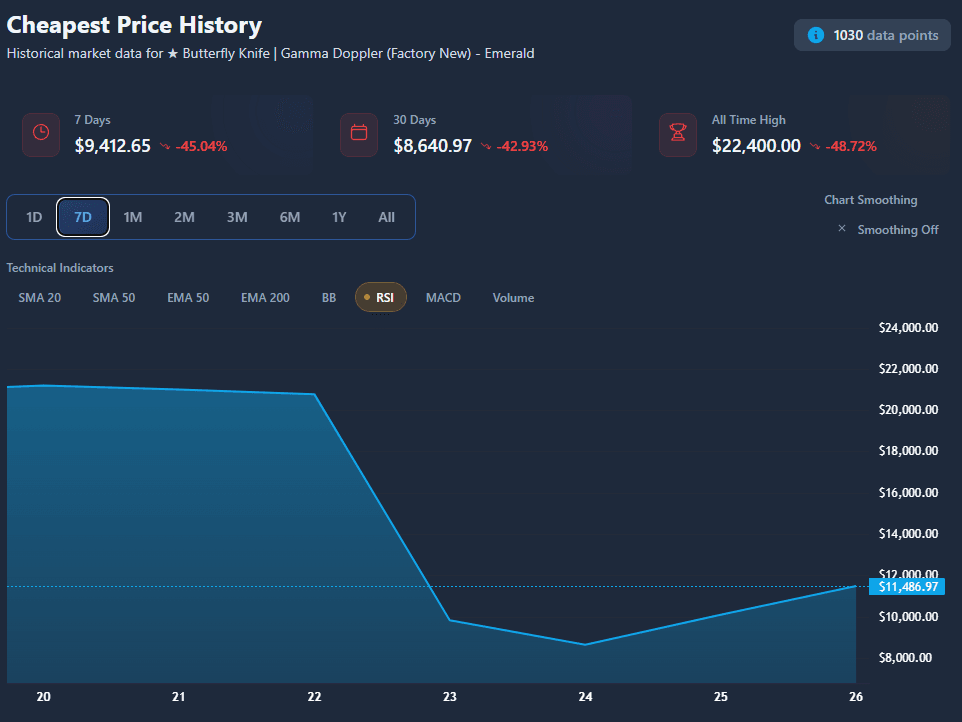962x722 pixels.
Task: Toggle the BB Bollinger Bands indicator
Action: pyautogui.click(x=329, y=297)
